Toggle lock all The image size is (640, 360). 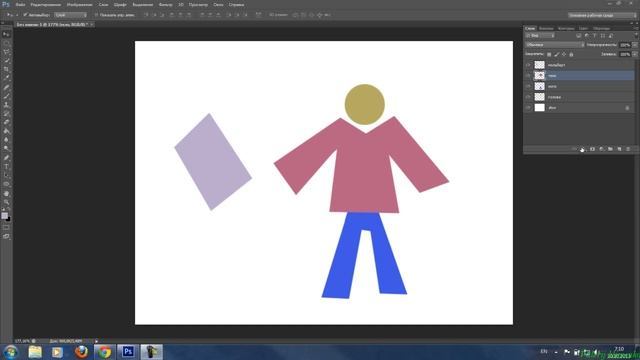click(x=571, y=54)
